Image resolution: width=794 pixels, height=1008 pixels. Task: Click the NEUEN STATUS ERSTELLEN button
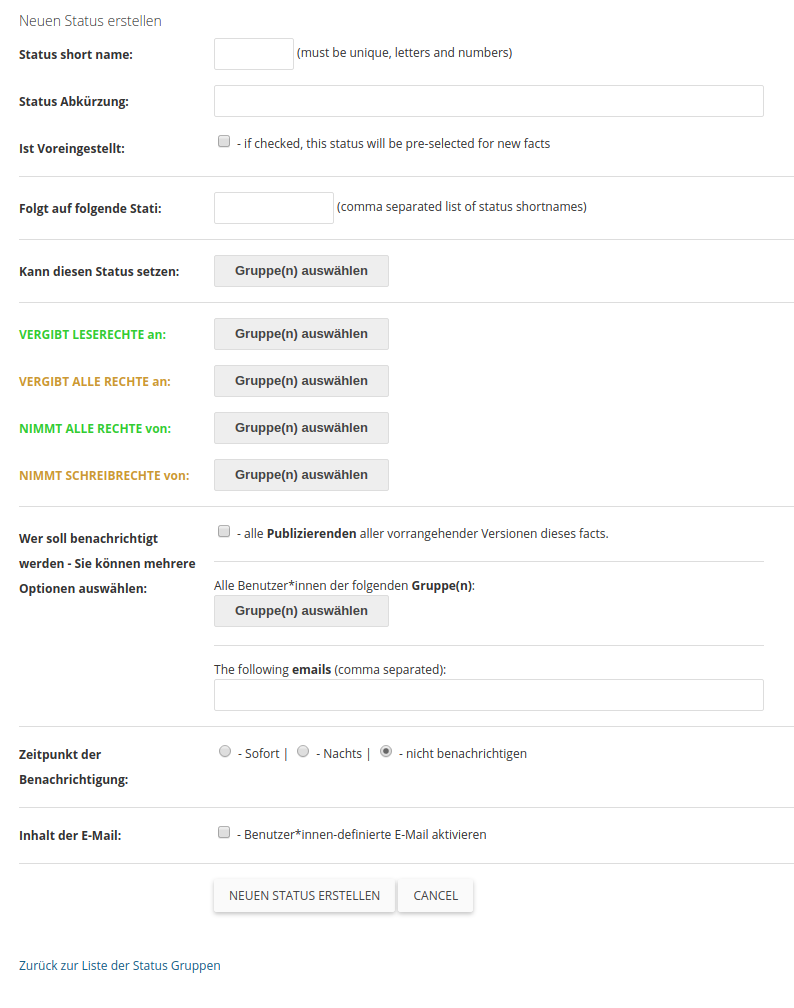(304, 896)
